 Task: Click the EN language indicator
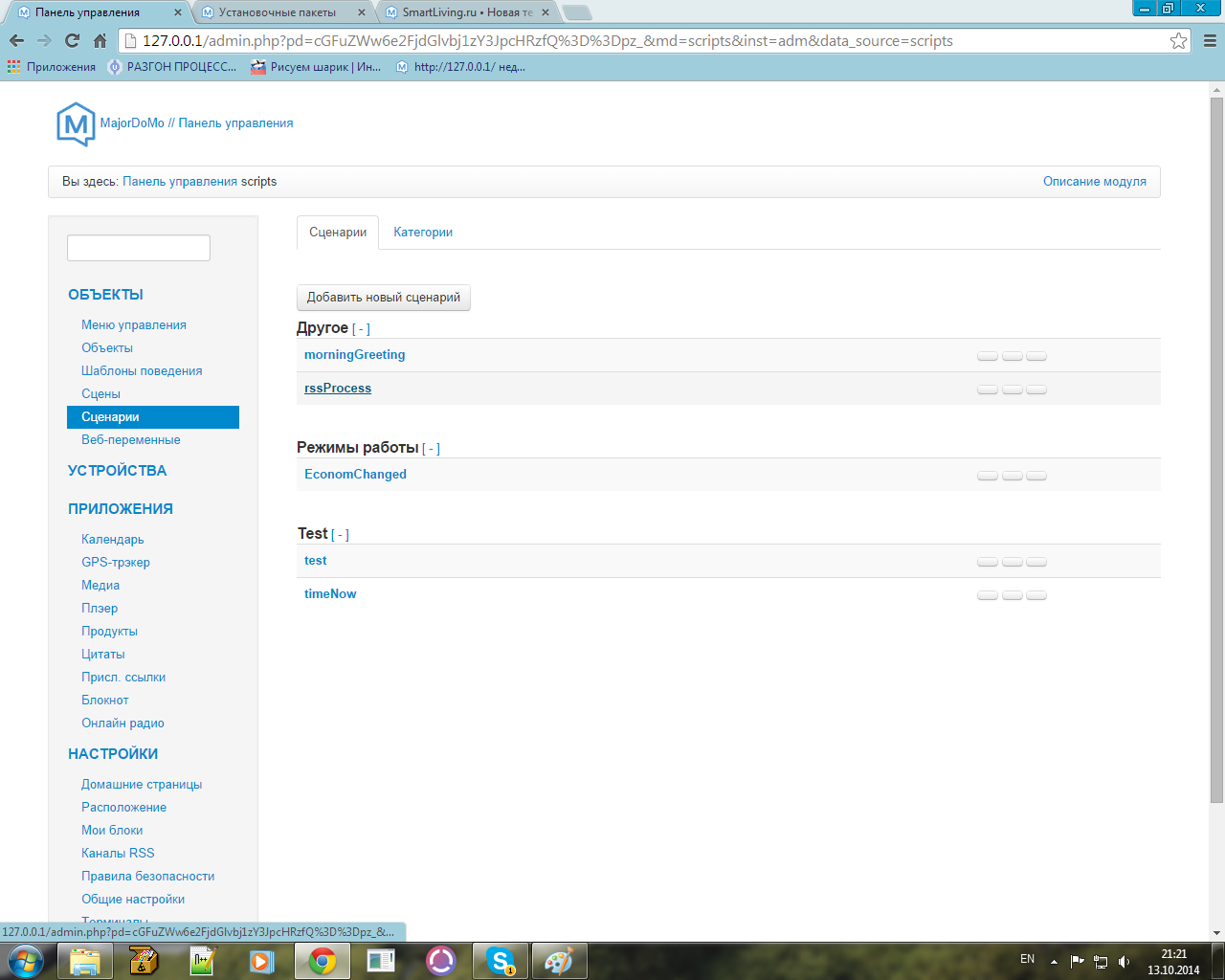point(1027,959)
